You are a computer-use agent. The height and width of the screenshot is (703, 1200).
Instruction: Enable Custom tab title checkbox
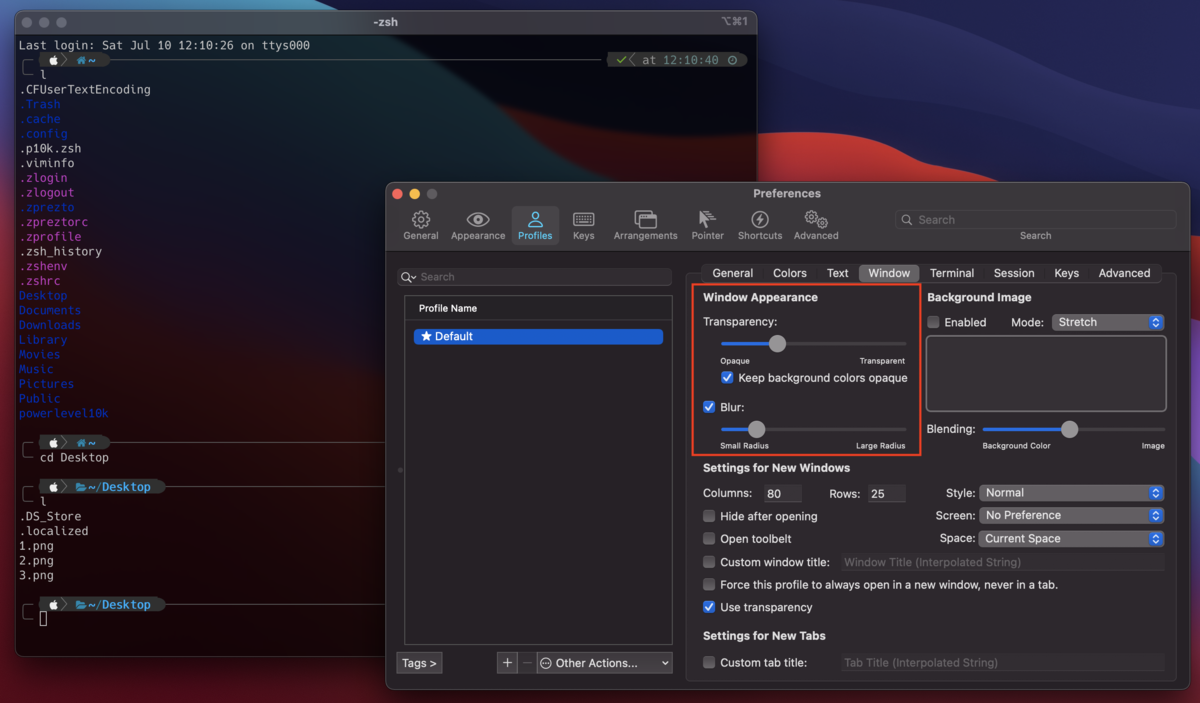pyautogui.click(x=709, y=662)
